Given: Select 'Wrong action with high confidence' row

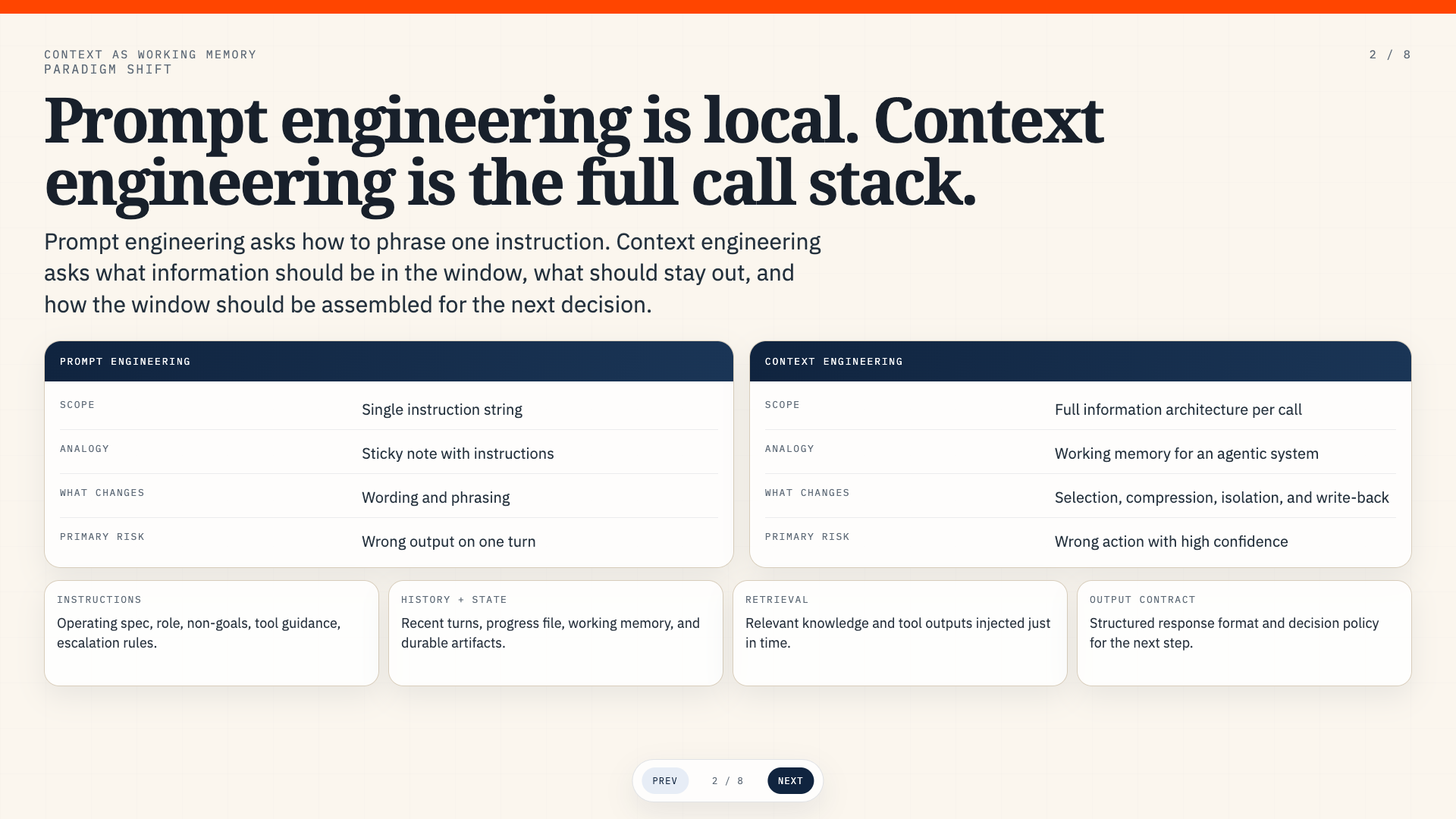Looking at the screenshot, I should coord(1081,540).
